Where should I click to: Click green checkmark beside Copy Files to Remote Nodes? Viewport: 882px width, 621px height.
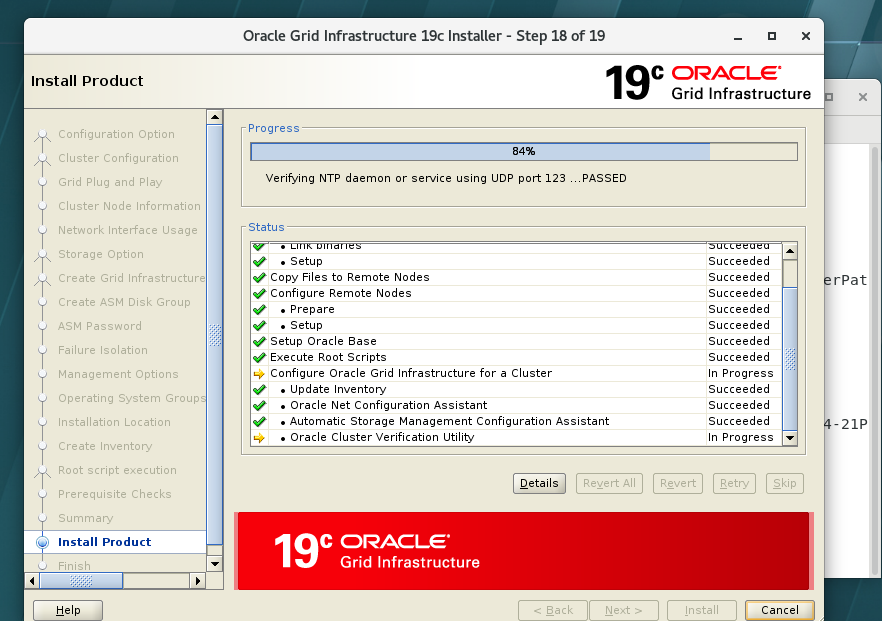click(x=259, y=277)
